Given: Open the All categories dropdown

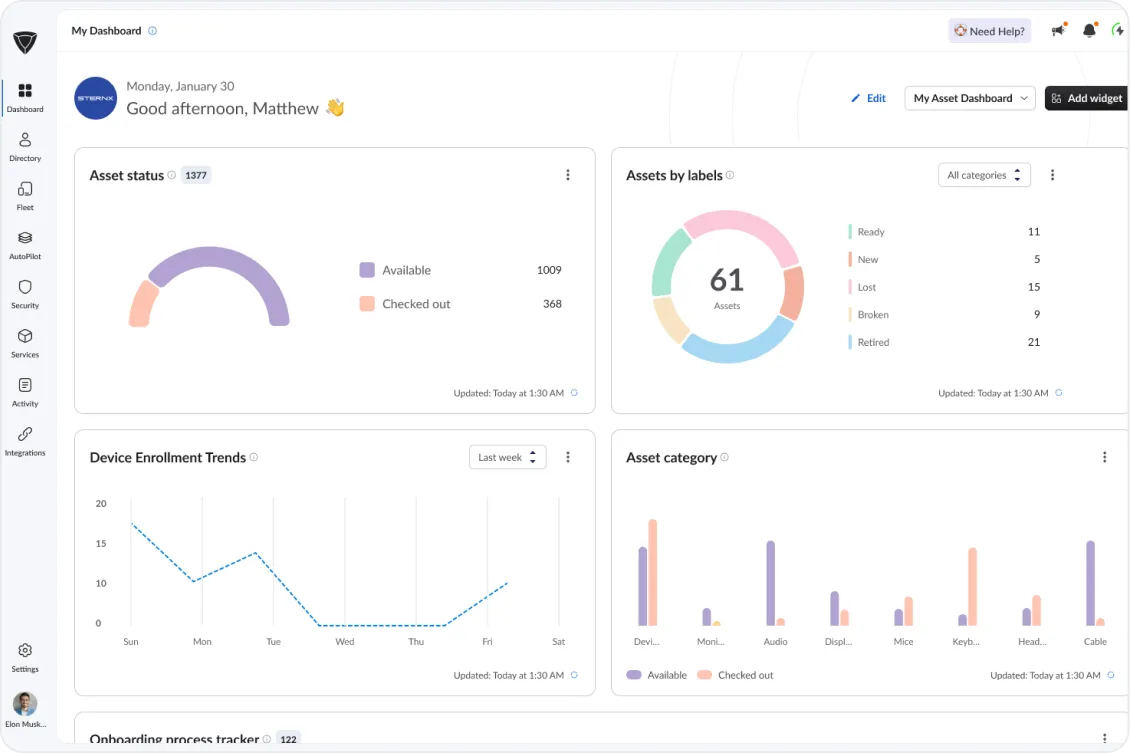Looking at the screenshot, I should pyautogui.click(x=983, y=174).
